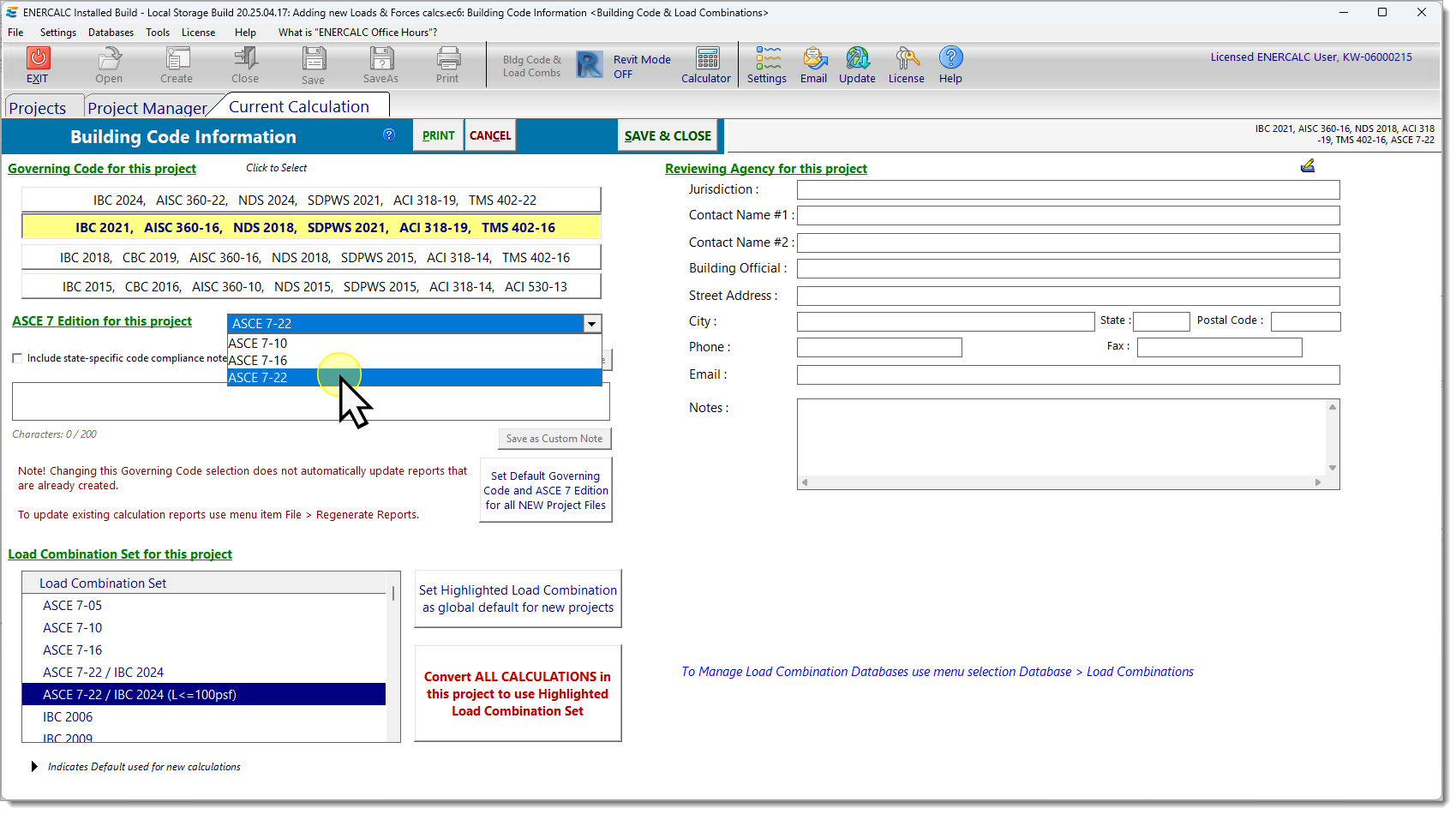Click the Close toolbar icon
The image size is (1456, 814).
point(245,58)
